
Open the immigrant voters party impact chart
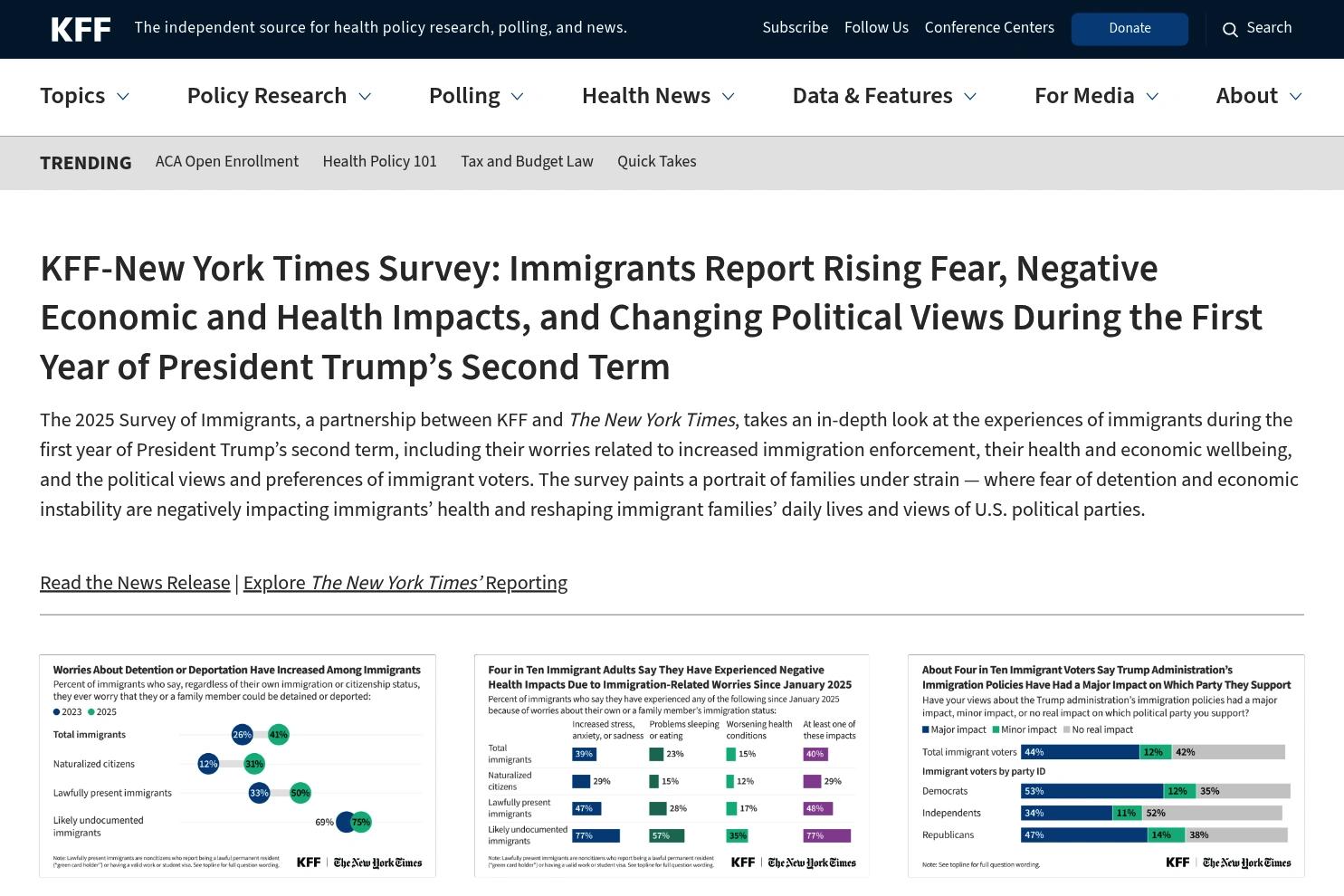(1106, 766)
